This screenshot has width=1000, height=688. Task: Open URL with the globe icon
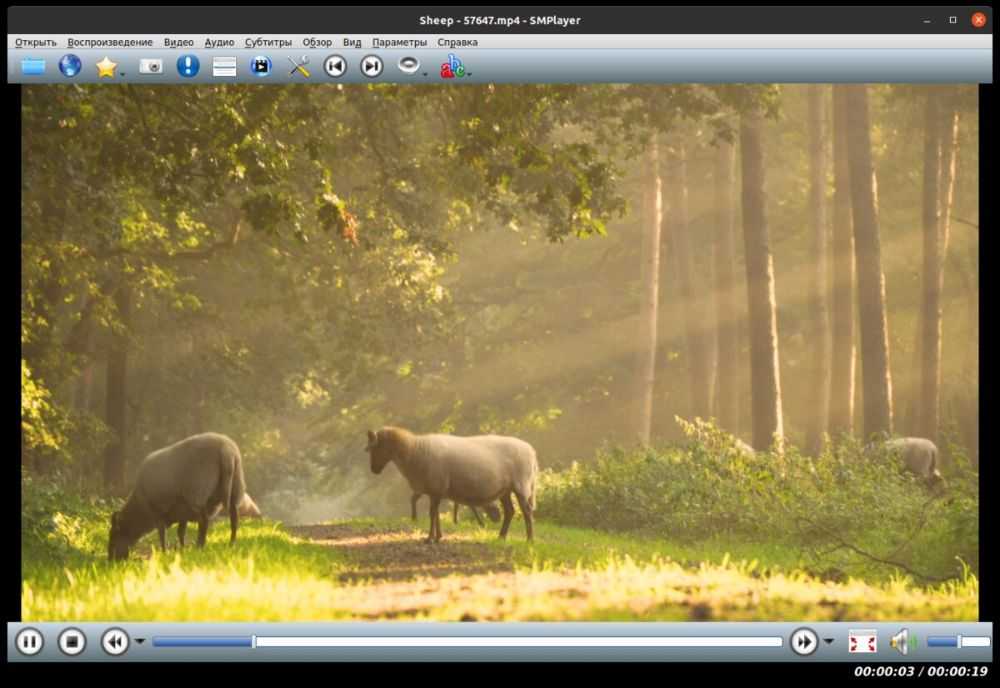(x=70, y=67)
